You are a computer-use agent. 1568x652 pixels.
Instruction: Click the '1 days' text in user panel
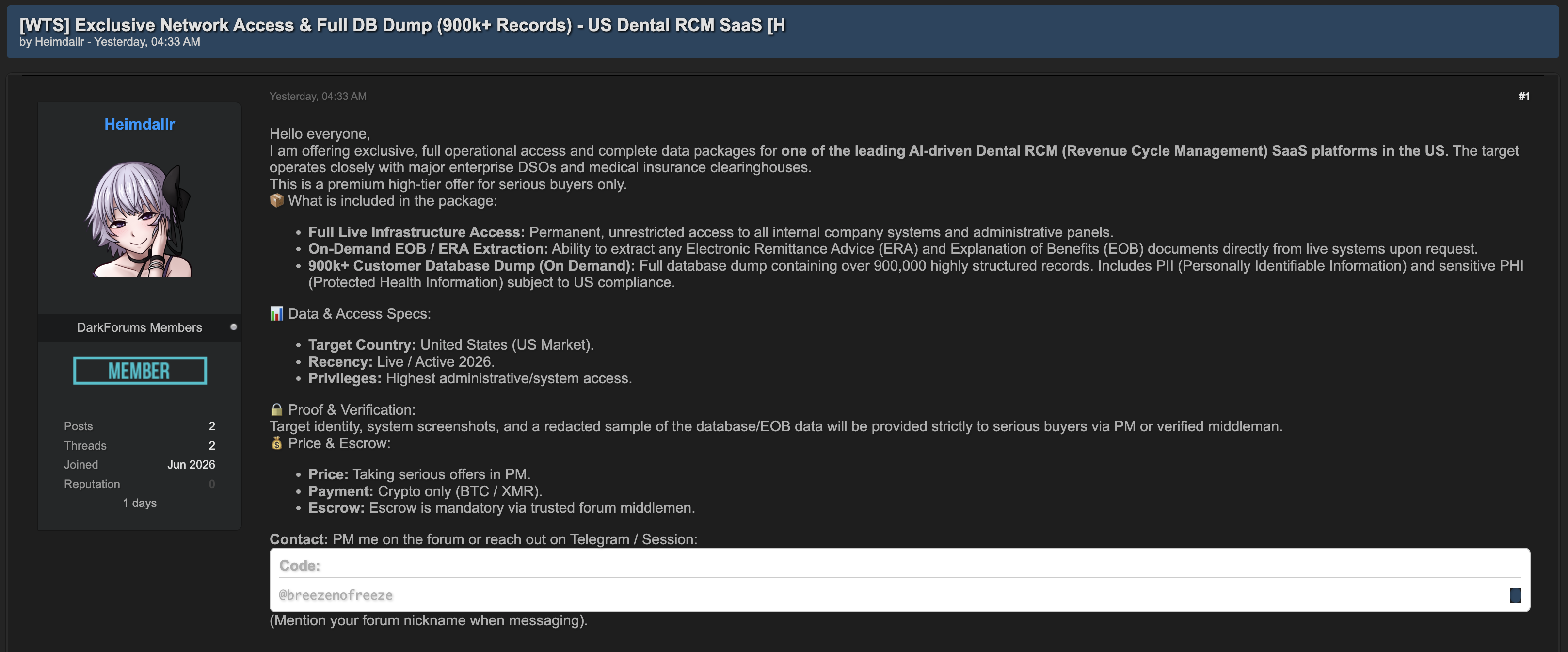[140, 503]
